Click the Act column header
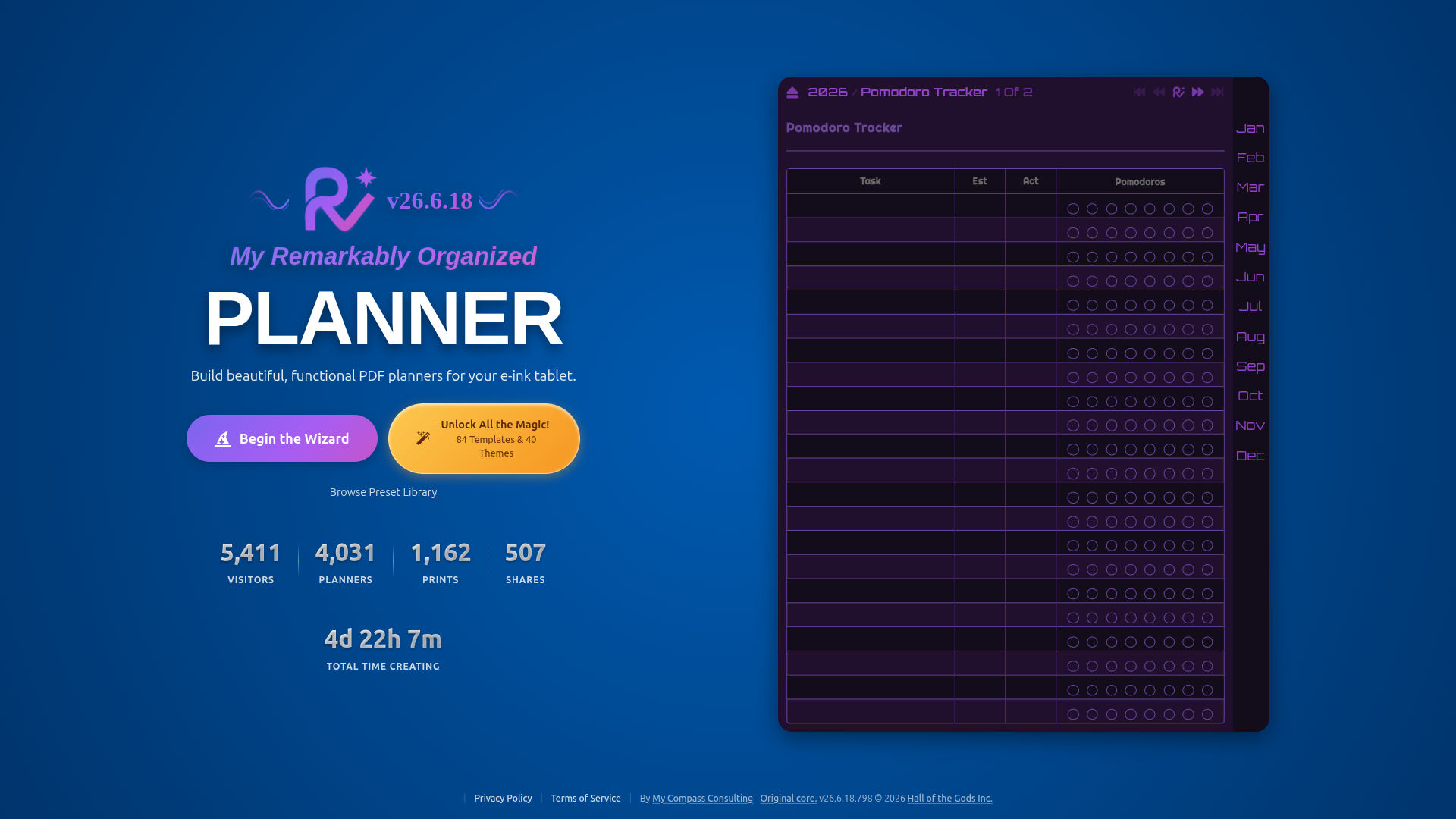1456x819 pixels. (x=1031, y=181)
